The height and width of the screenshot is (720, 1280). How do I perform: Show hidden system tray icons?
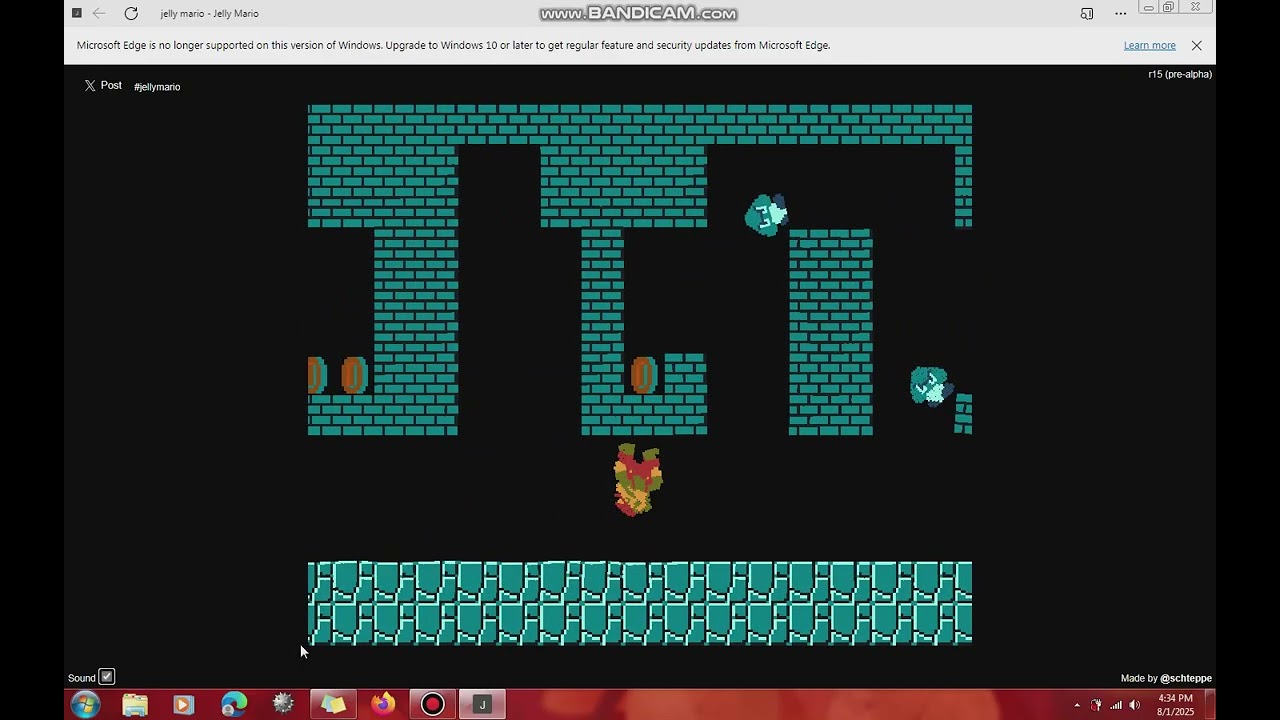click(x=1077, y=705)
